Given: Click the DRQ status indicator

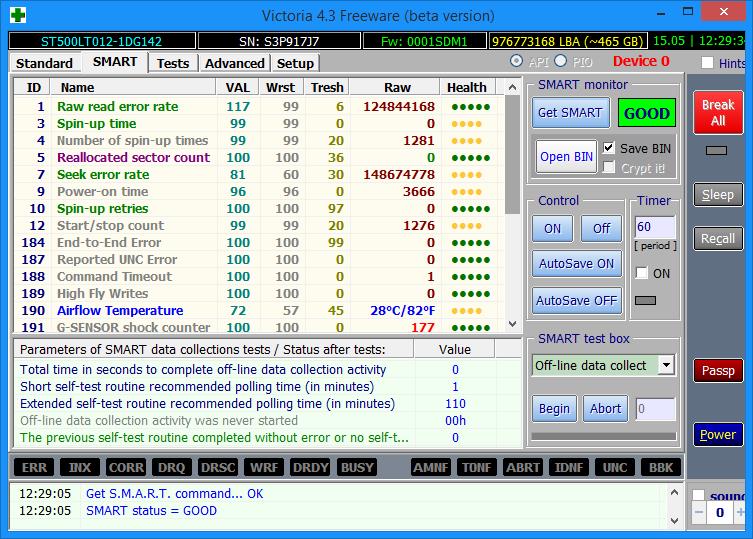Looking at the screenshot, I should (171, 467).
